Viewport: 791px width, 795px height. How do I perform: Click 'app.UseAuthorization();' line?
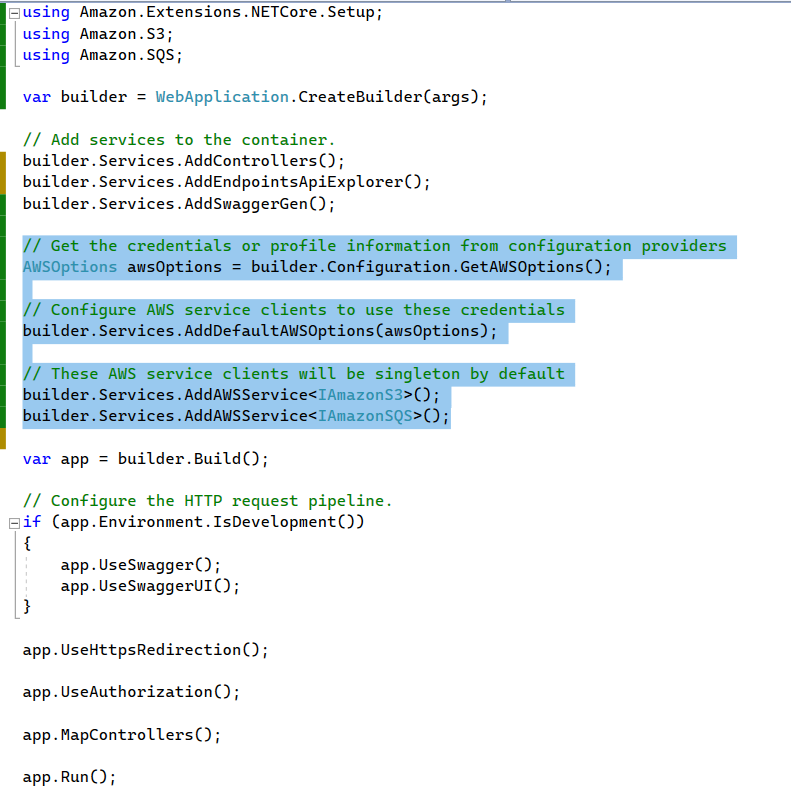[131, 692]
